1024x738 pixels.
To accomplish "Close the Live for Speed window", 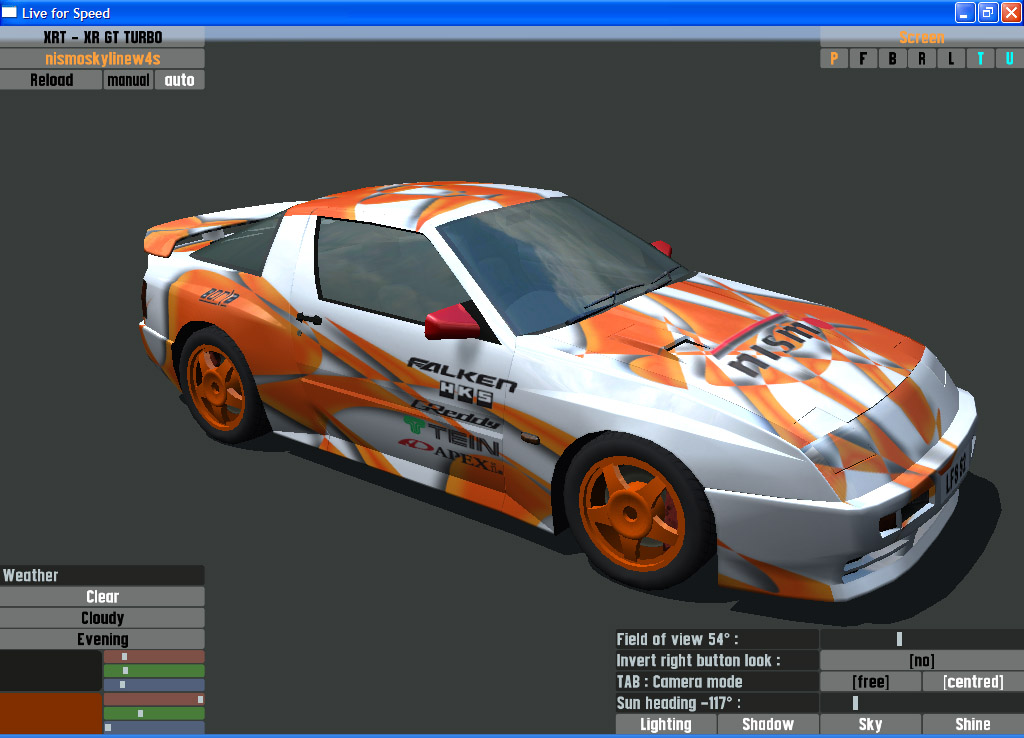I will coord(1011,12).
